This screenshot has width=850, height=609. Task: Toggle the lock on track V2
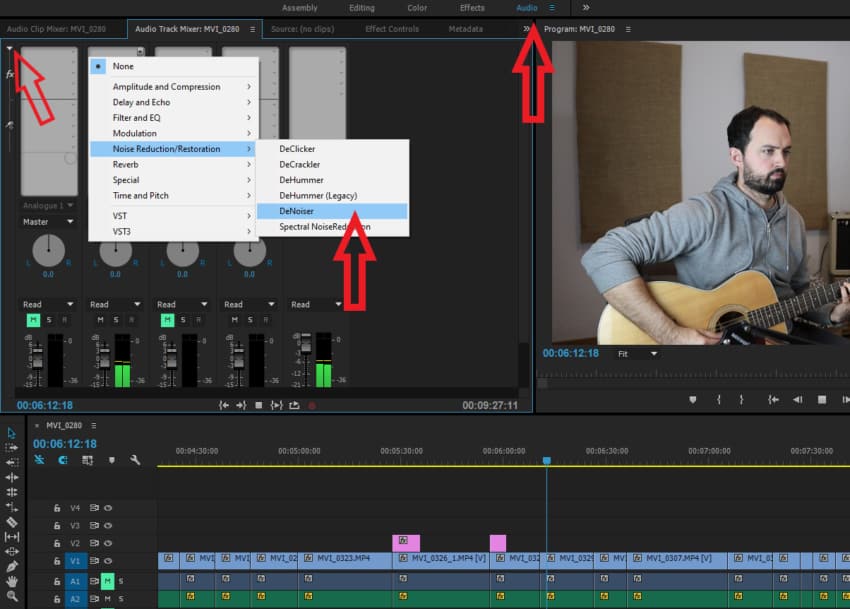point(57,543)
